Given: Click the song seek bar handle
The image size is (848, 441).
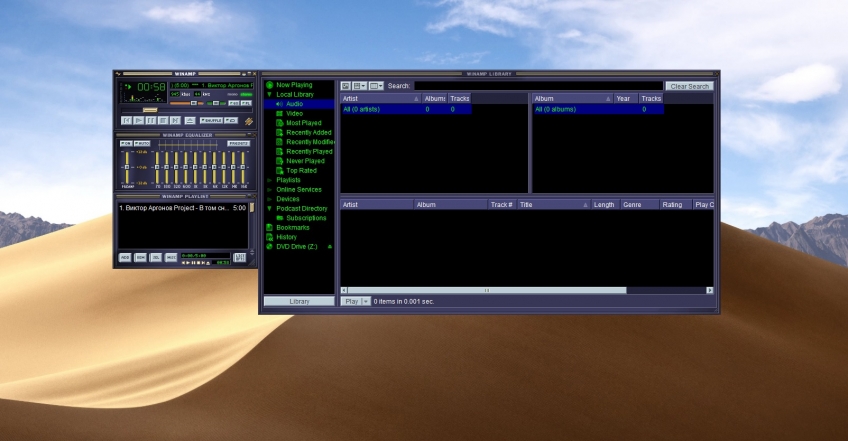Looking at the screenshot, I should 150,110.
